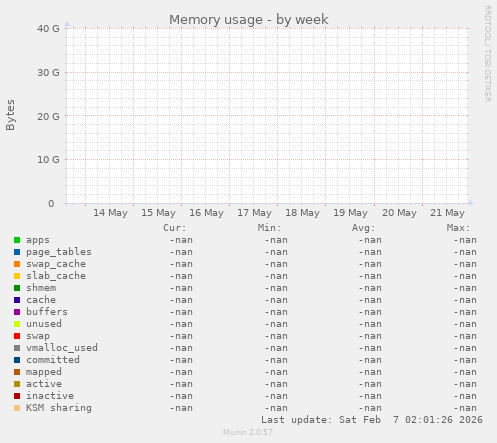497x443 pixels.
Task: Select the 'KSM sharing' legend label
Action: (x=59, y=408)
